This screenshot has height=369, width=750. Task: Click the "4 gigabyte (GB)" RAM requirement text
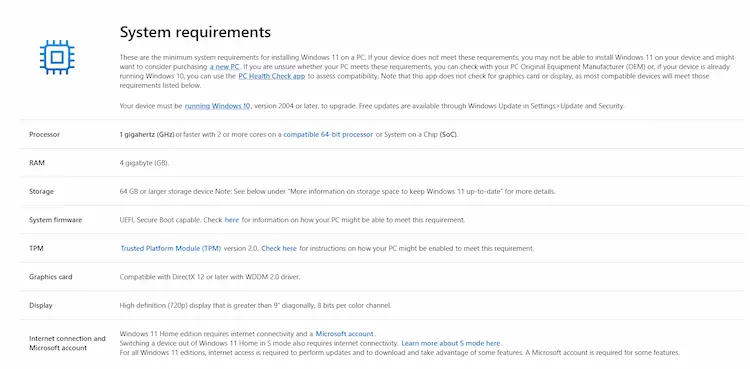pos(144,163)
